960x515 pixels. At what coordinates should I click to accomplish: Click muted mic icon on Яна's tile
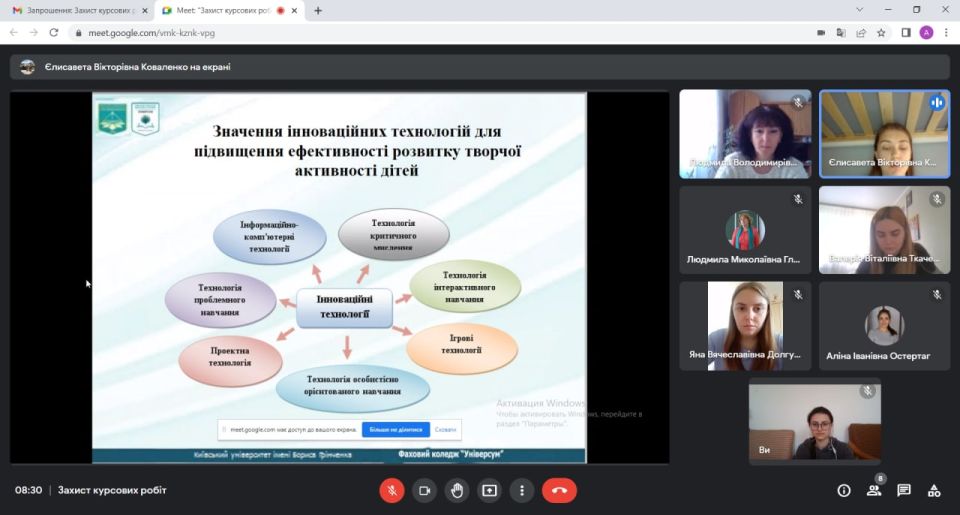(x=798, y=295)
